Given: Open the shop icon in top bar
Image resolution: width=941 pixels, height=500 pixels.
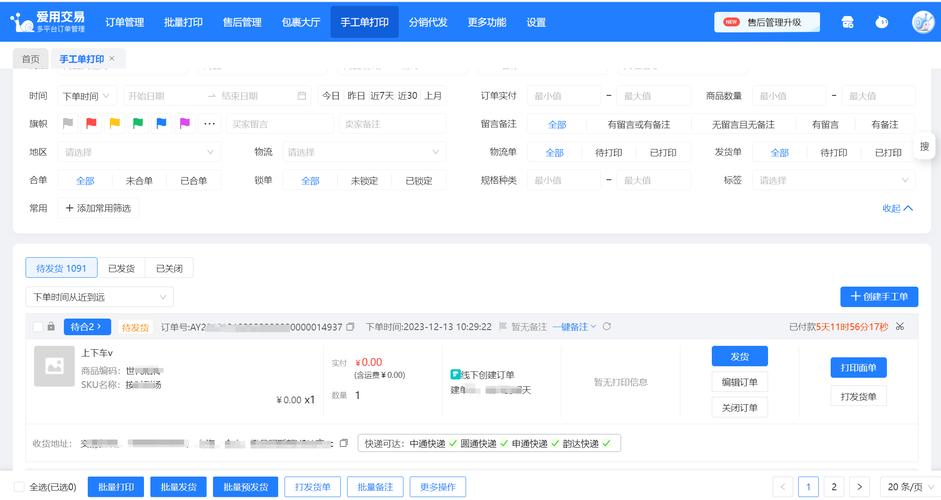Looking at the screenshot, I should (x=847, y=22).
